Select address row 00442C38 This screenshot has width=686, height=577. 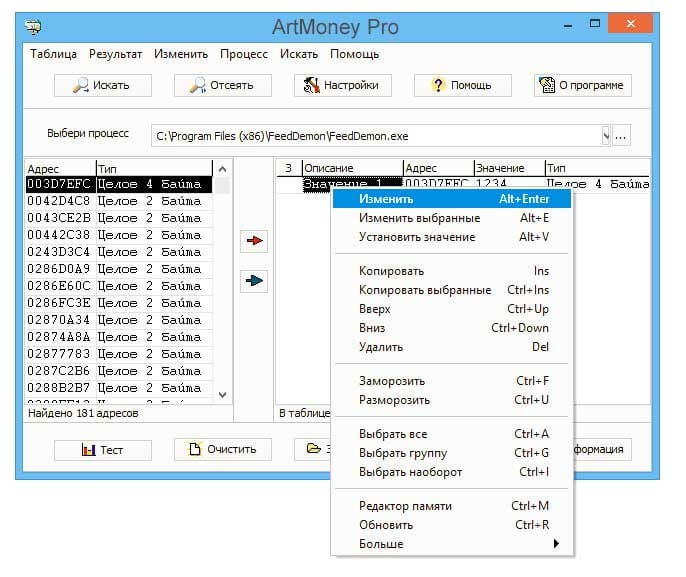(119, 235)
